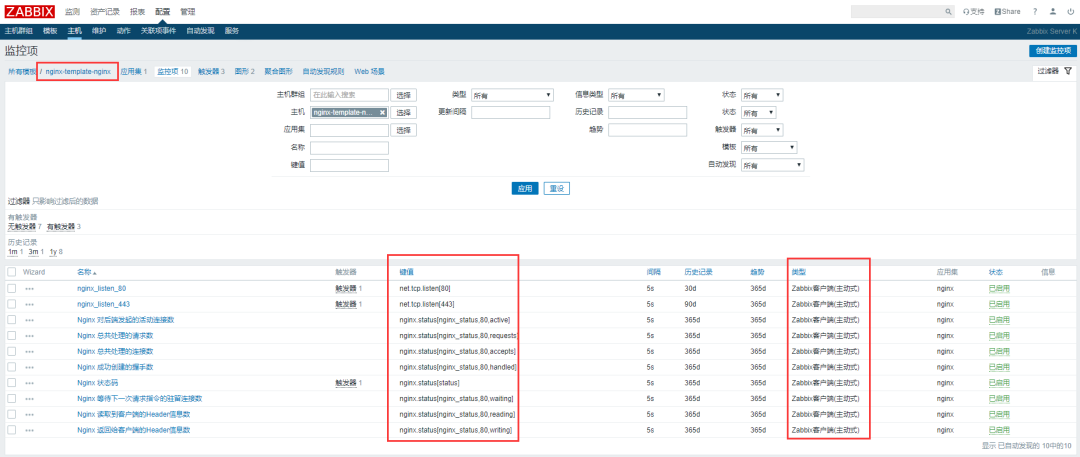The height and width of the screenshot is (457, 1080).
Task: Open the user profile icon
Action: point(1052,12)
